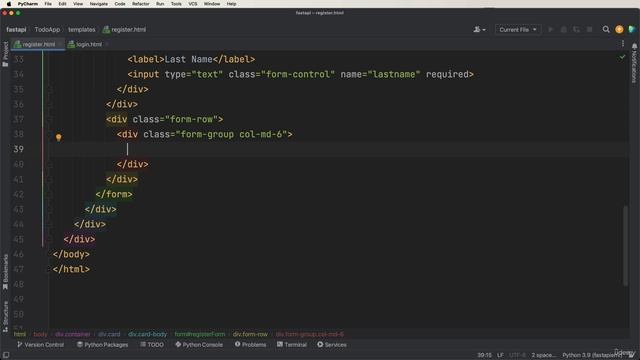Open the Notifications tool window

pyautogui.click(x=634, y=63)
